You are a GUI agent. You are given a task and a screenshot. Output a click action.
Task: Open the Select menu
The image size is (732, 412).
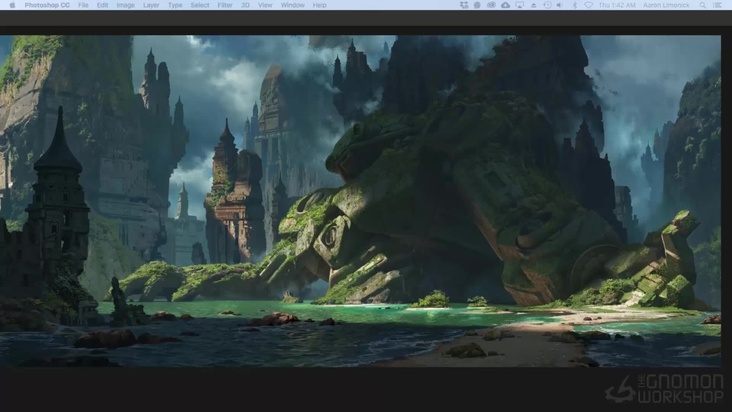pyautogui.click(x=200, y=5)
